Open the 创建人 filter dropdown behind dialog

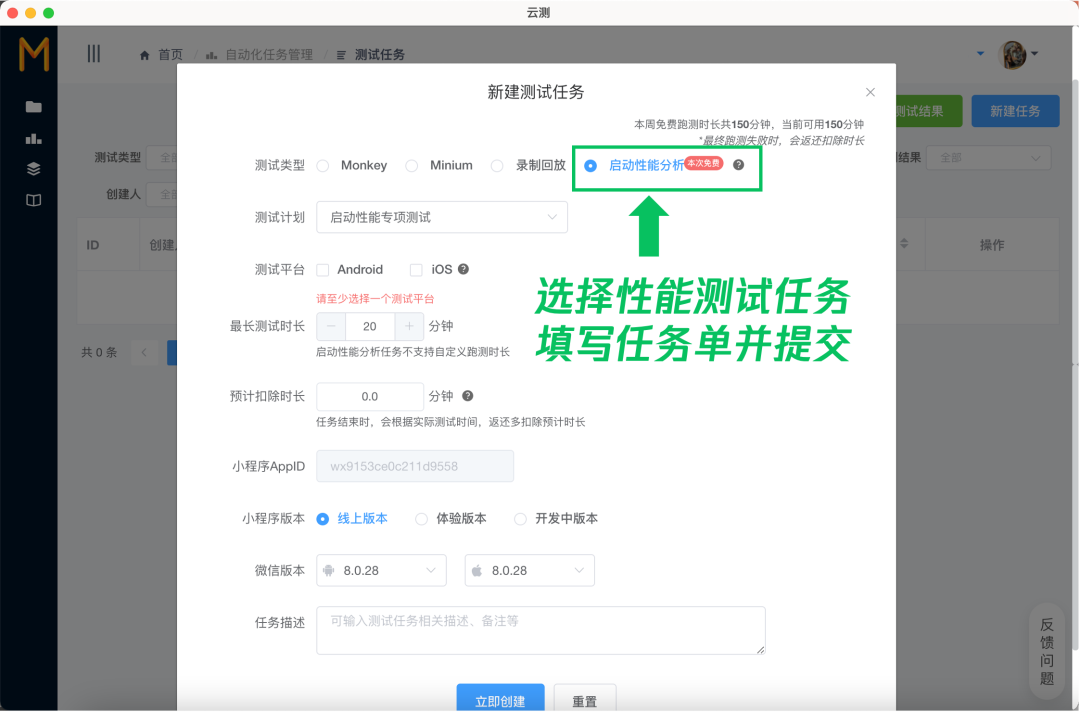162,195
